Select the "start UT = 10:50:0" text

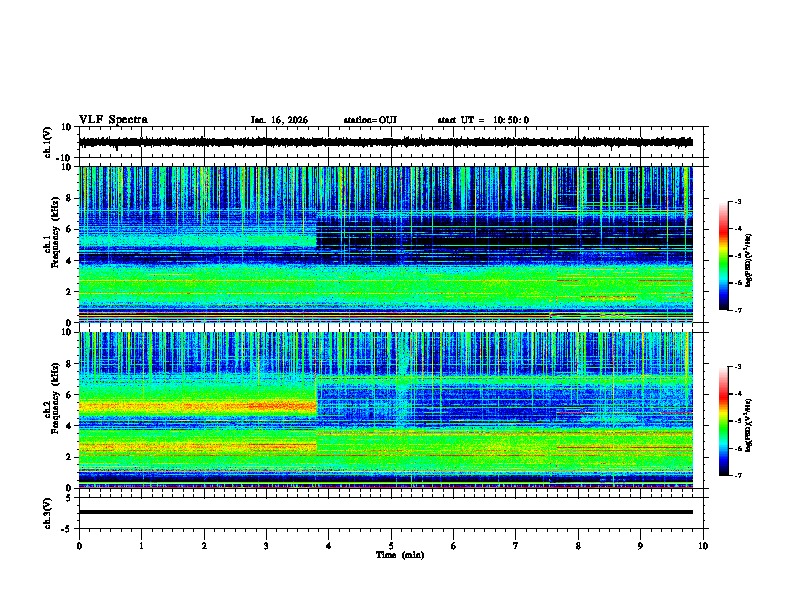point(483,120)
